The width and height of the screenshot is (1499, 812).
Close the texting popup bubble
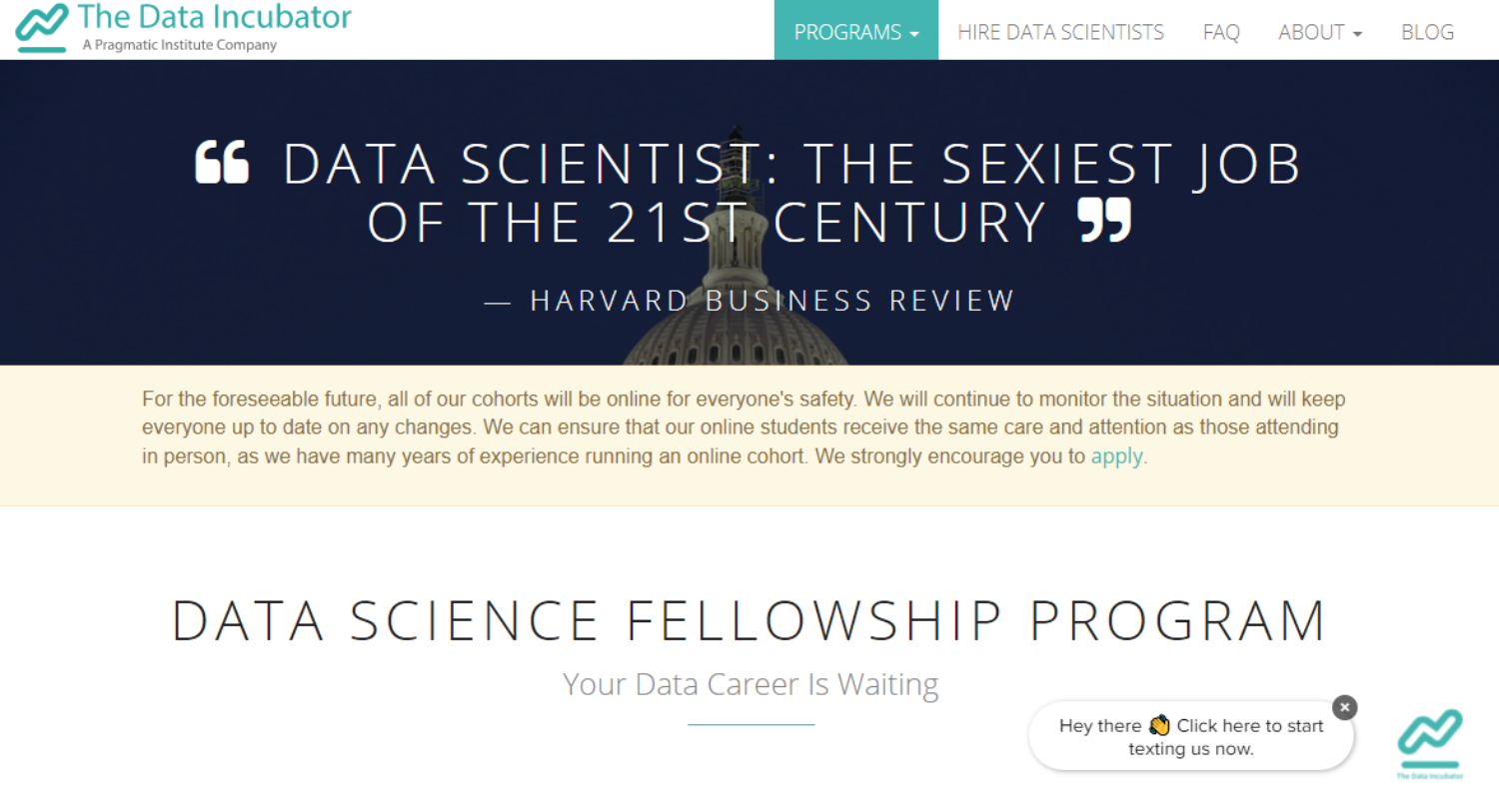[x=1345, y=707]
